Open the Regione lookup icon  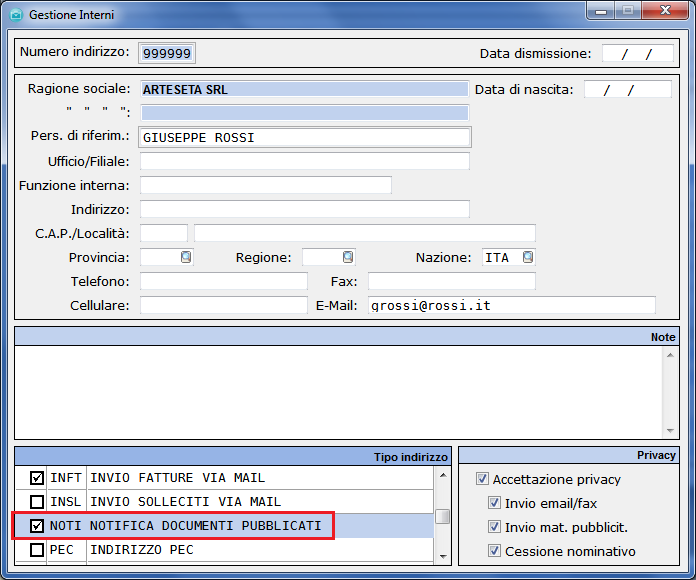[348, 257]
